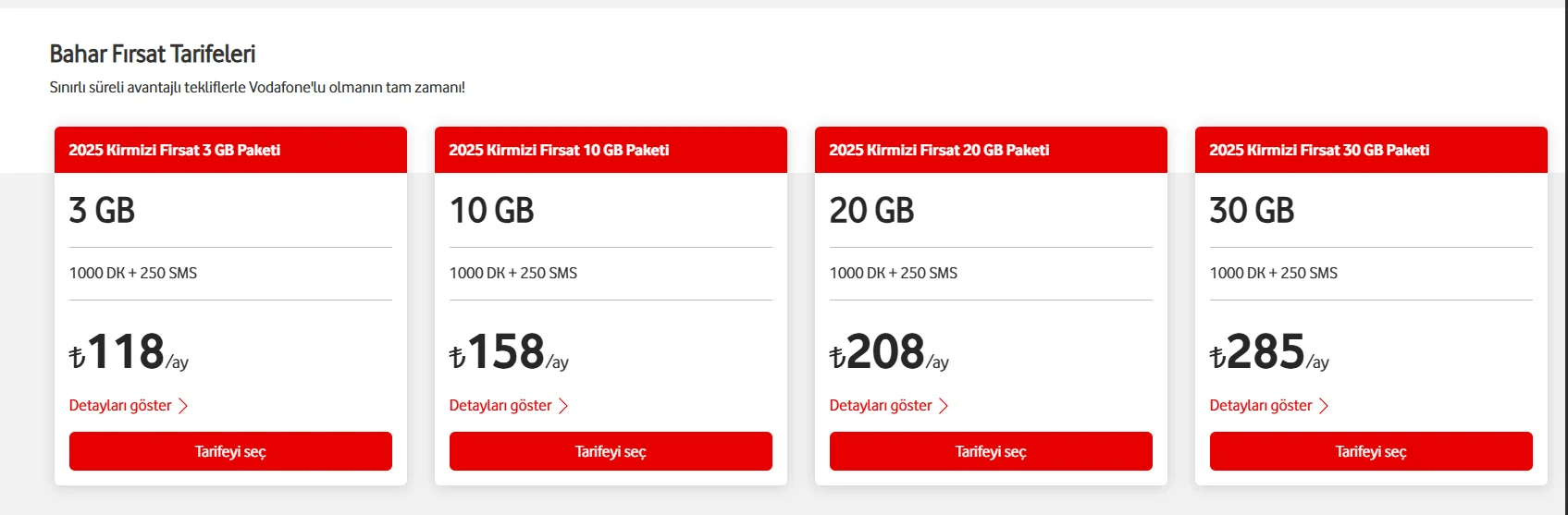Expand the chevron next to 10 GB details
1568x515 pixels.
click(563, 406)
